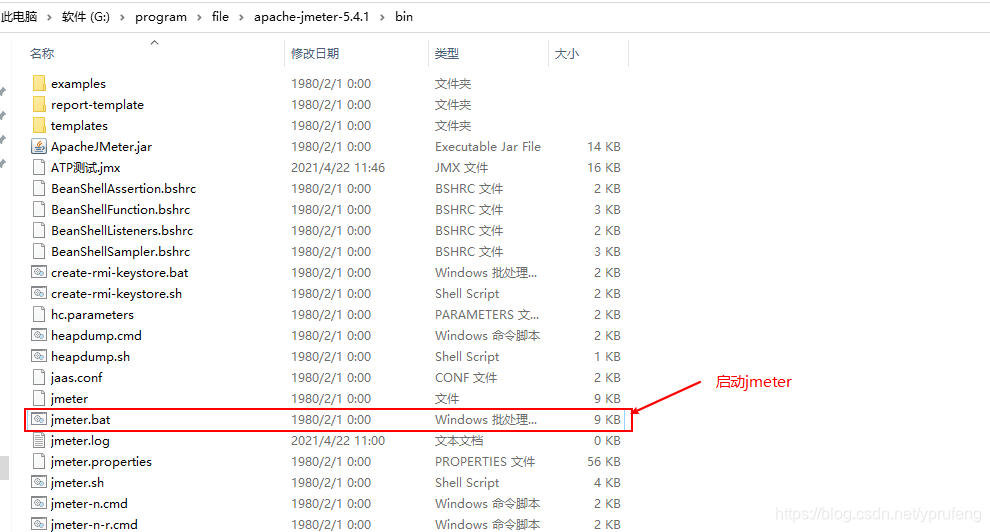This screenshot has height=532, width=990.
Task: Jump to file folder breadcrumb
Action: pos(220,16)
